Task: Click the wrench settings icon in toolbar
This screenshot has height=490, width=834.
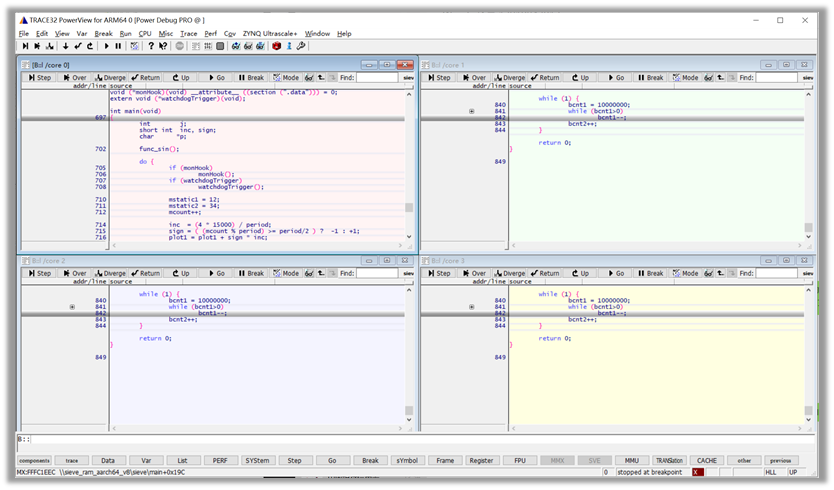Action: (x=301, y=46)
